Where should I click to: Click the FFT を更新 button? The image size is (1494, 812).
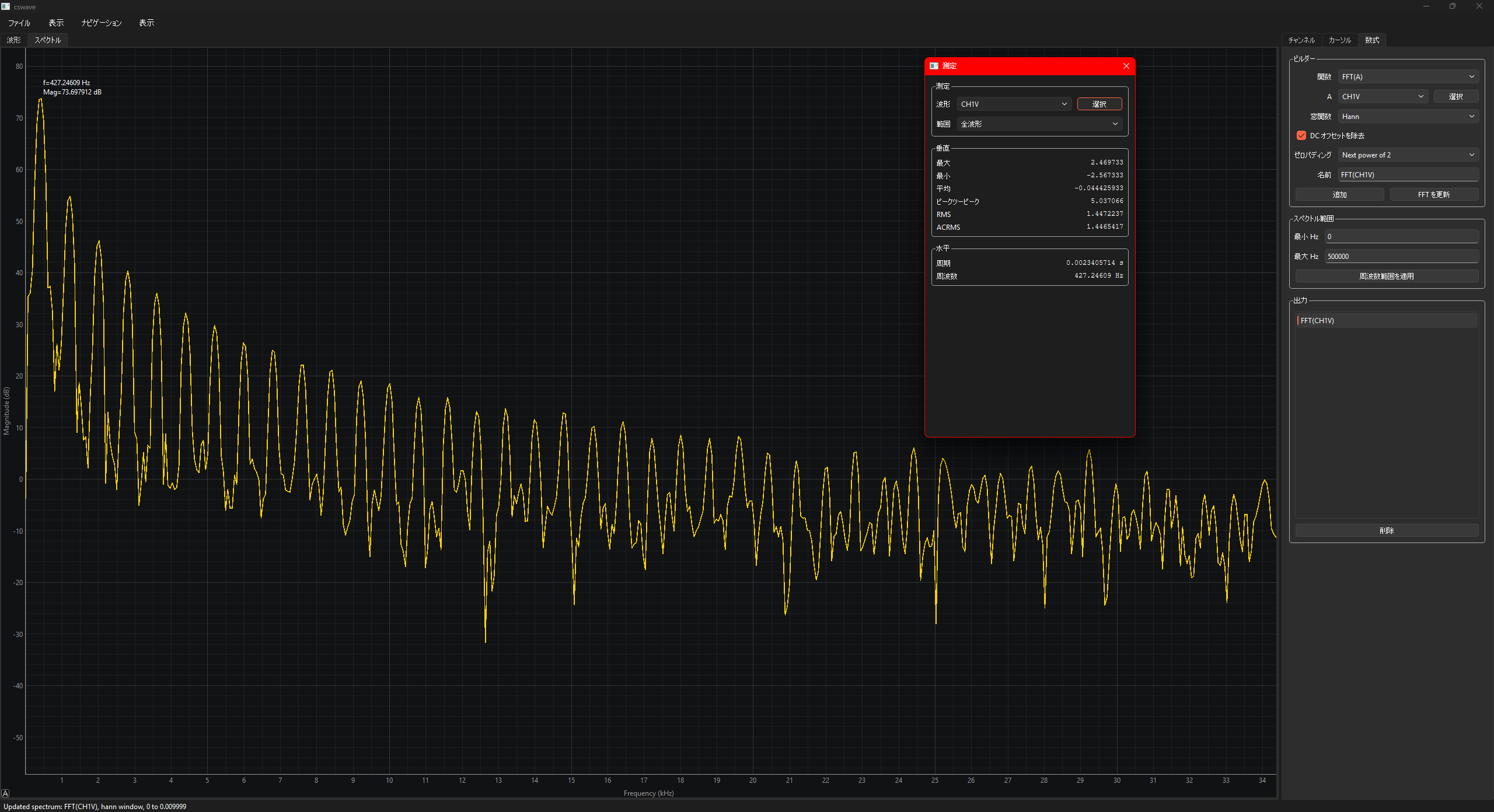[1434, 194]
